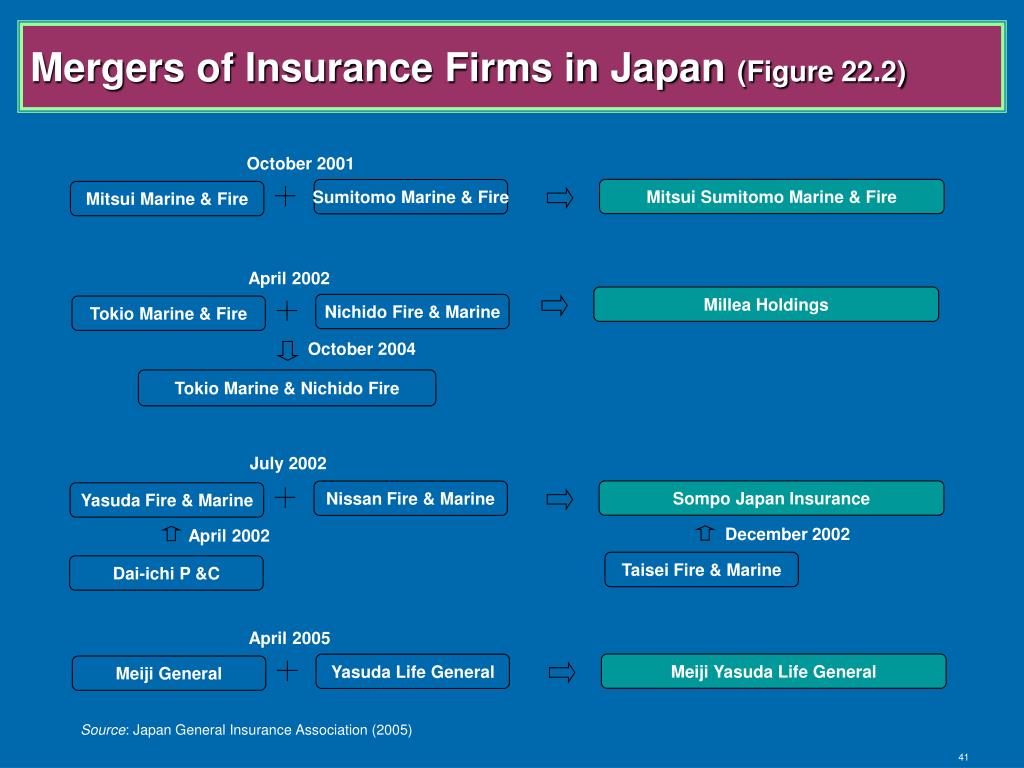Screen dimensions: 1024x768
Task: Click the arrow pointing to Meiji Yasuda Life General
Action: [x=562, y=673]
